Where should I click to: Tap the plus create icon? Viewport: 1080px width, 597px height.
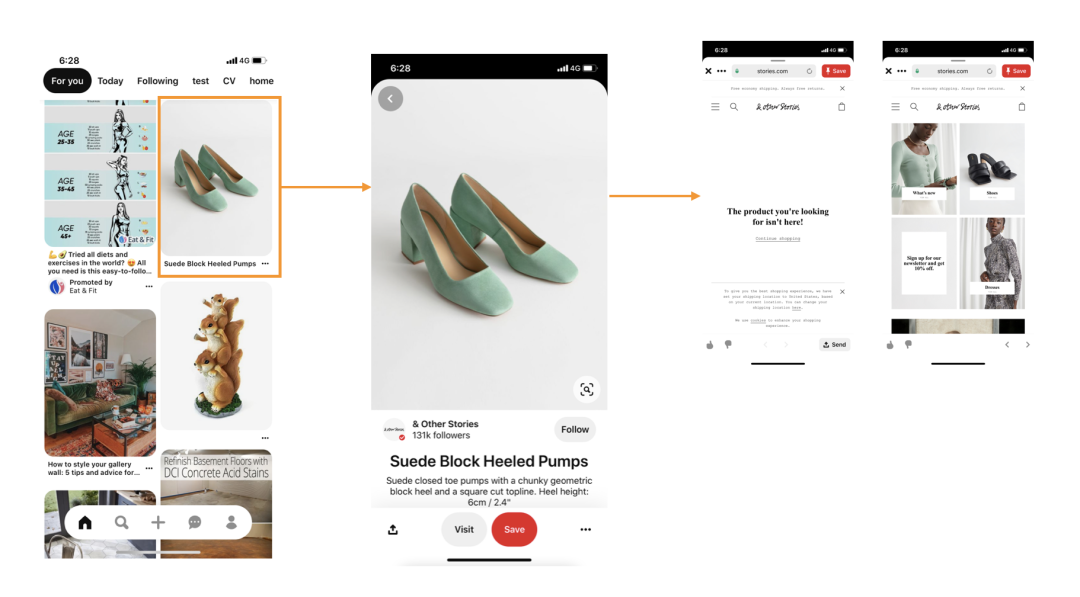(158, 523)
